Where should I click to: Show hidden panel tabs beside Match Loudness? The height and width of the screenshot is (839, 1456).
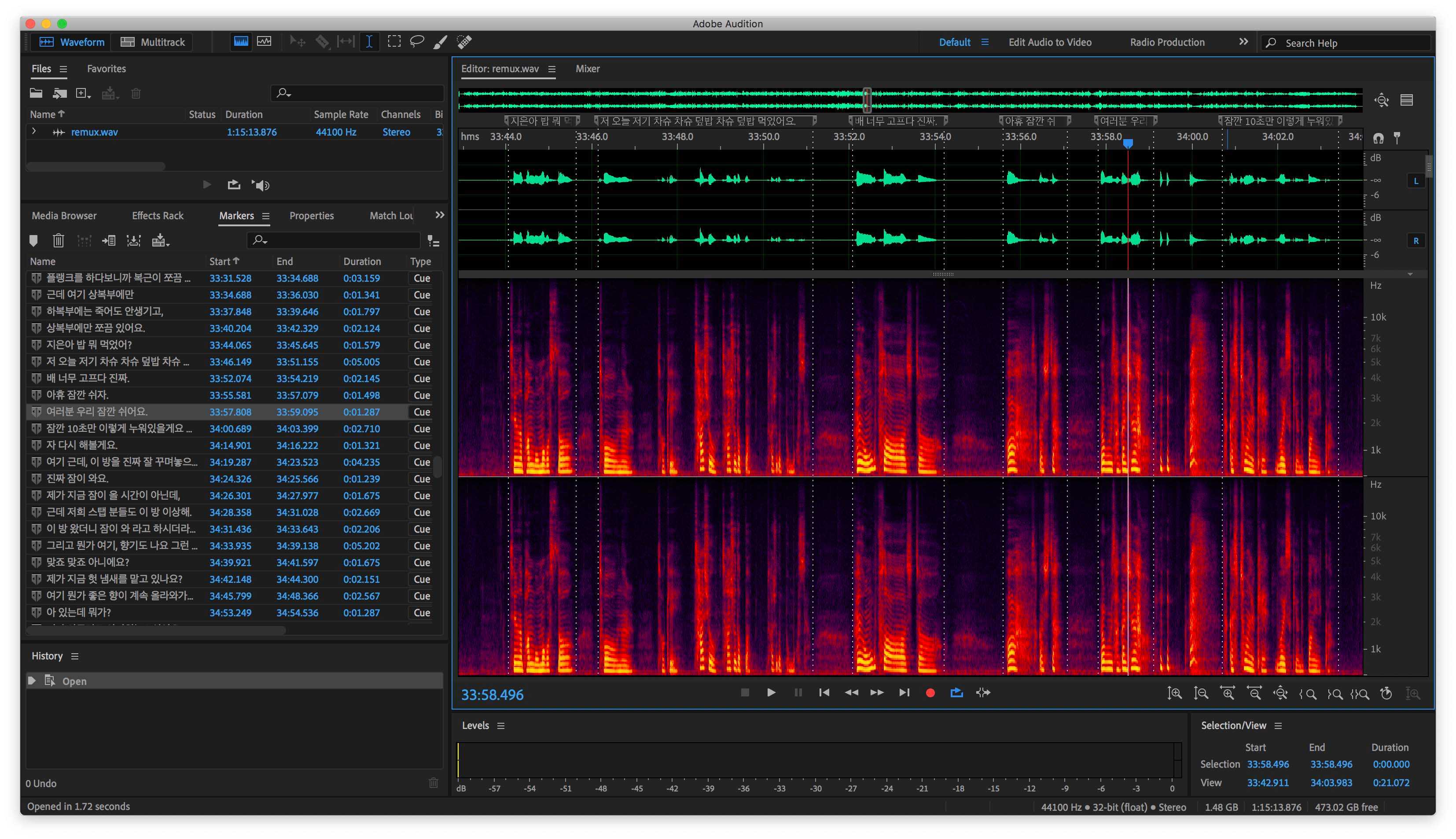pos(440,215)
